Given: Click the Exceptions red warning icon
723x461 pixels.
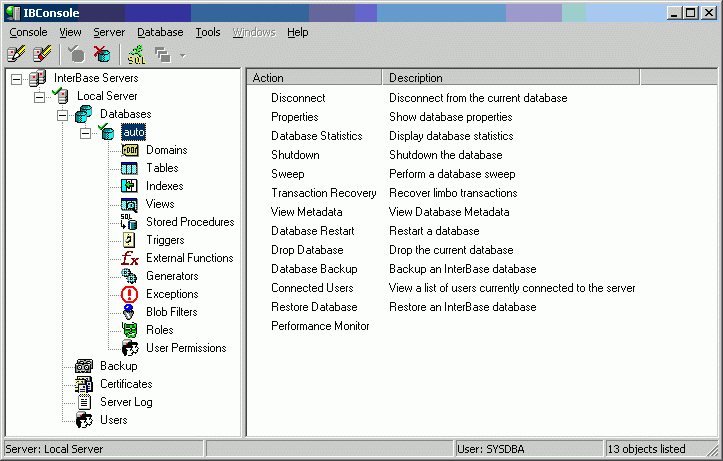Looking at the screenshot, I should tap(130, 294).
